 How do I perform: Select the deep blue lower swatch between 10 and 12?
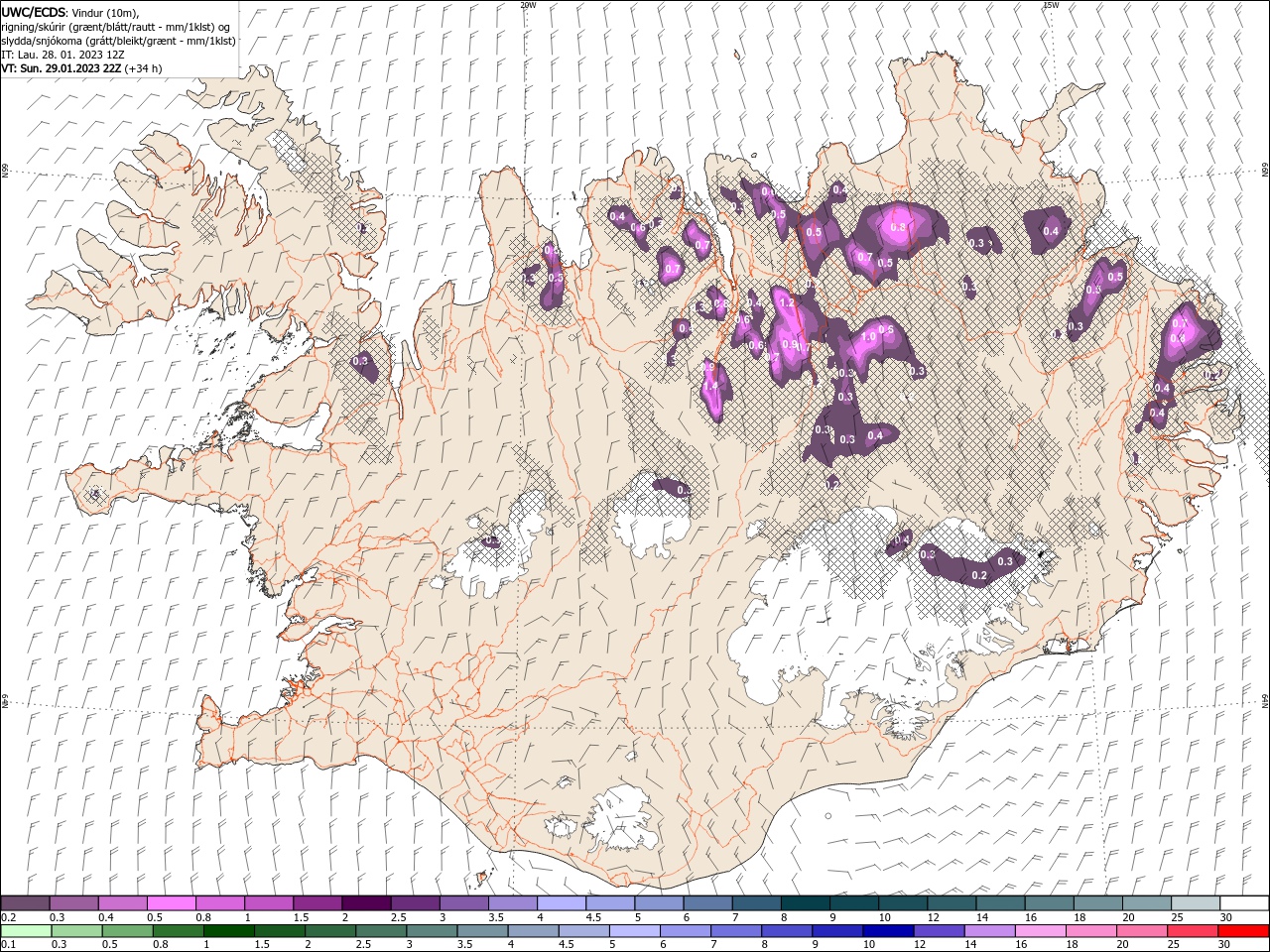(x=887, y=931)
